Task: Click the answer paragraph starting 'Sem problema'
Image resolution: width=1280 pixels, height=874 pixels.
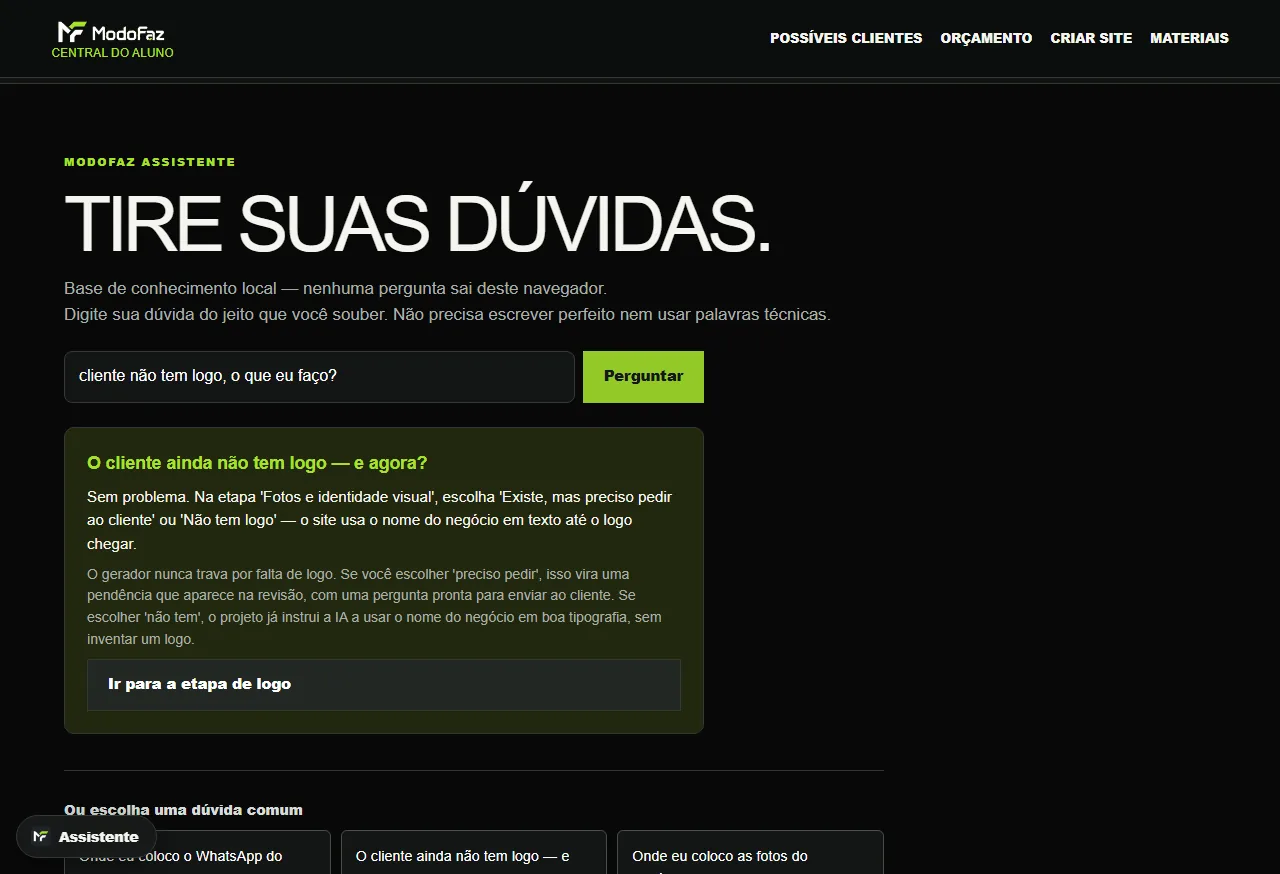Action: tap(380, 520)
